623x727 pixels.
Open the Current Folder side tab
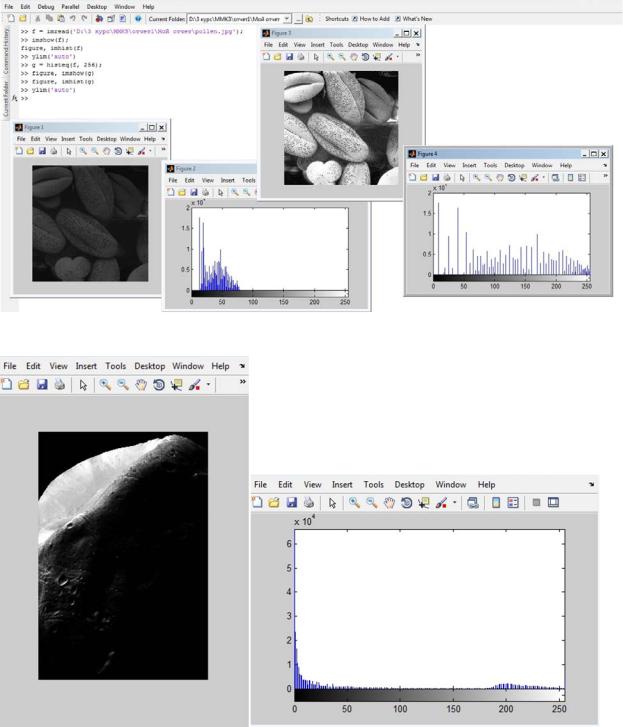pyautogui.click(x=6, y=99)
